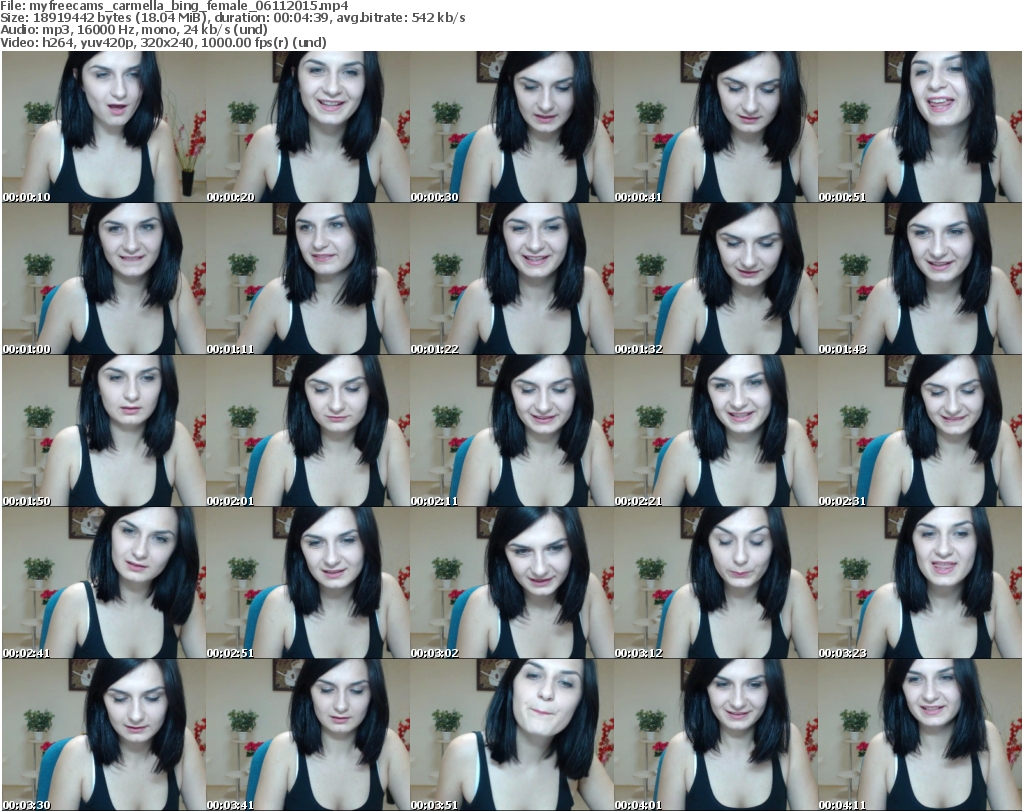1024x811 pixels.
Task: Select the frame marked 00:01:50
Action: pos(103,431)
